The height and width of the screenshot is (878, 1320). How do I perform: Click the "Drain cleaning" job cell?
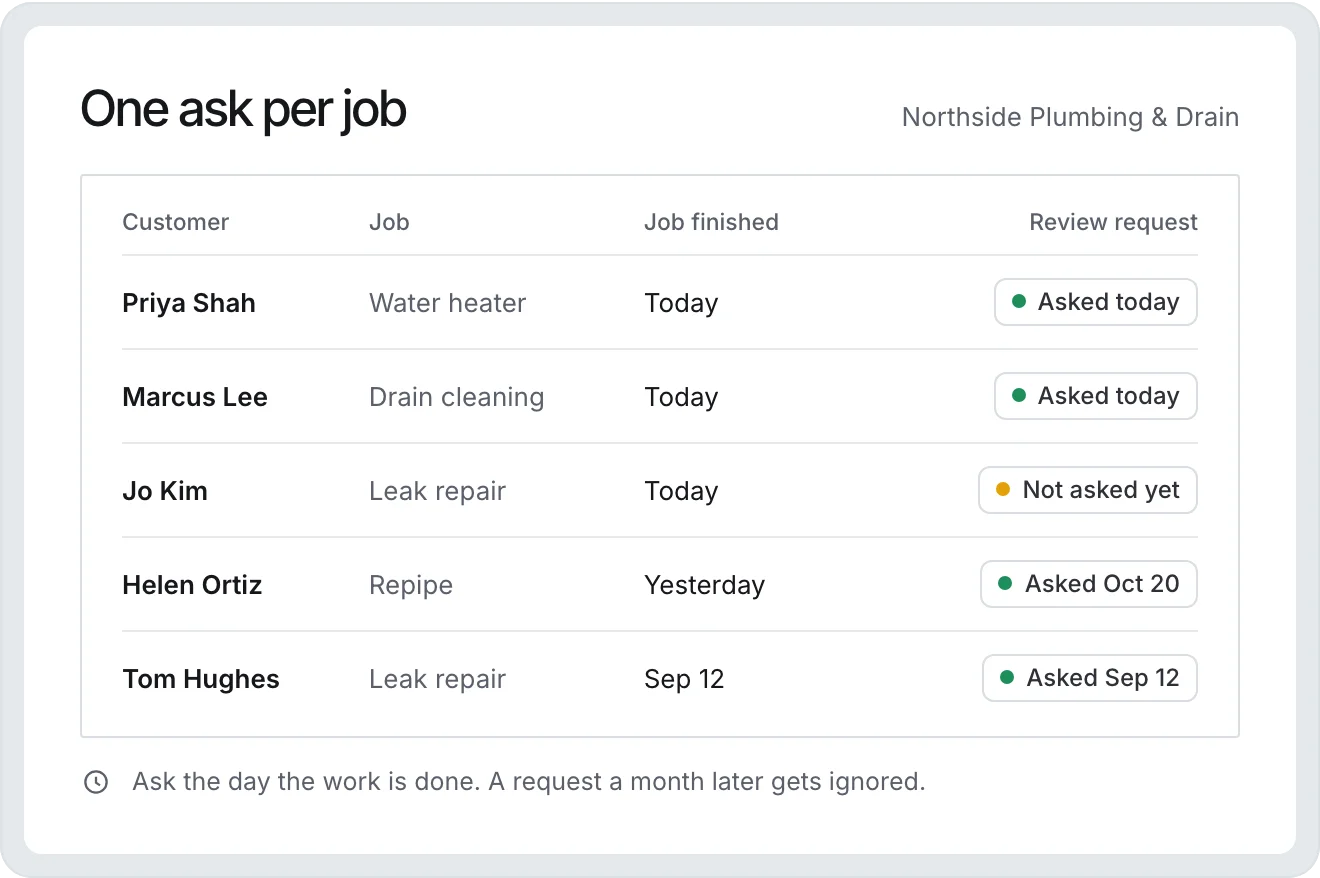click(456, 397)
